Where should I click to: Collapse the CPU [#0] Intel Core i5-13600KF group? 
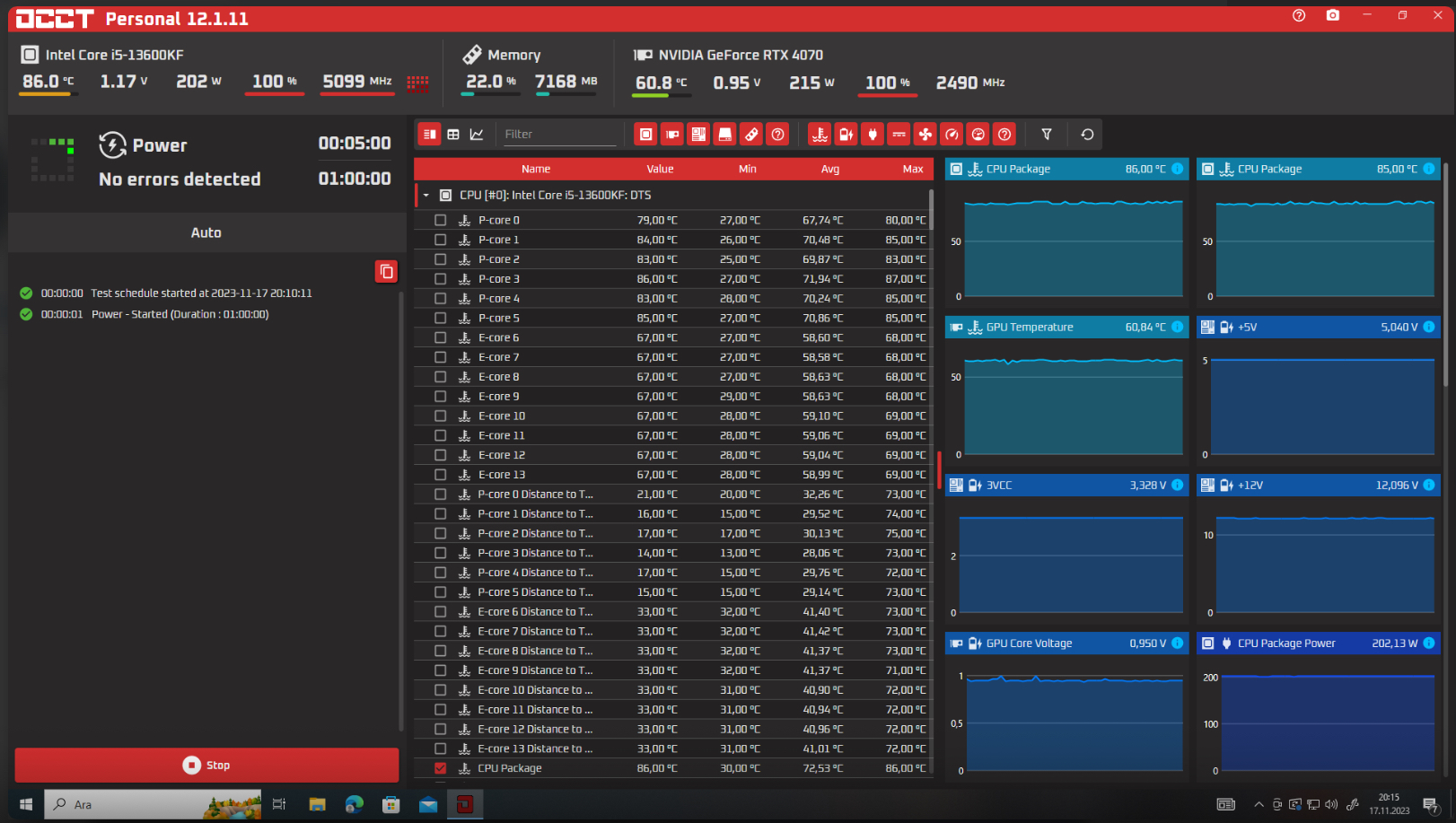tap(426, 195)
